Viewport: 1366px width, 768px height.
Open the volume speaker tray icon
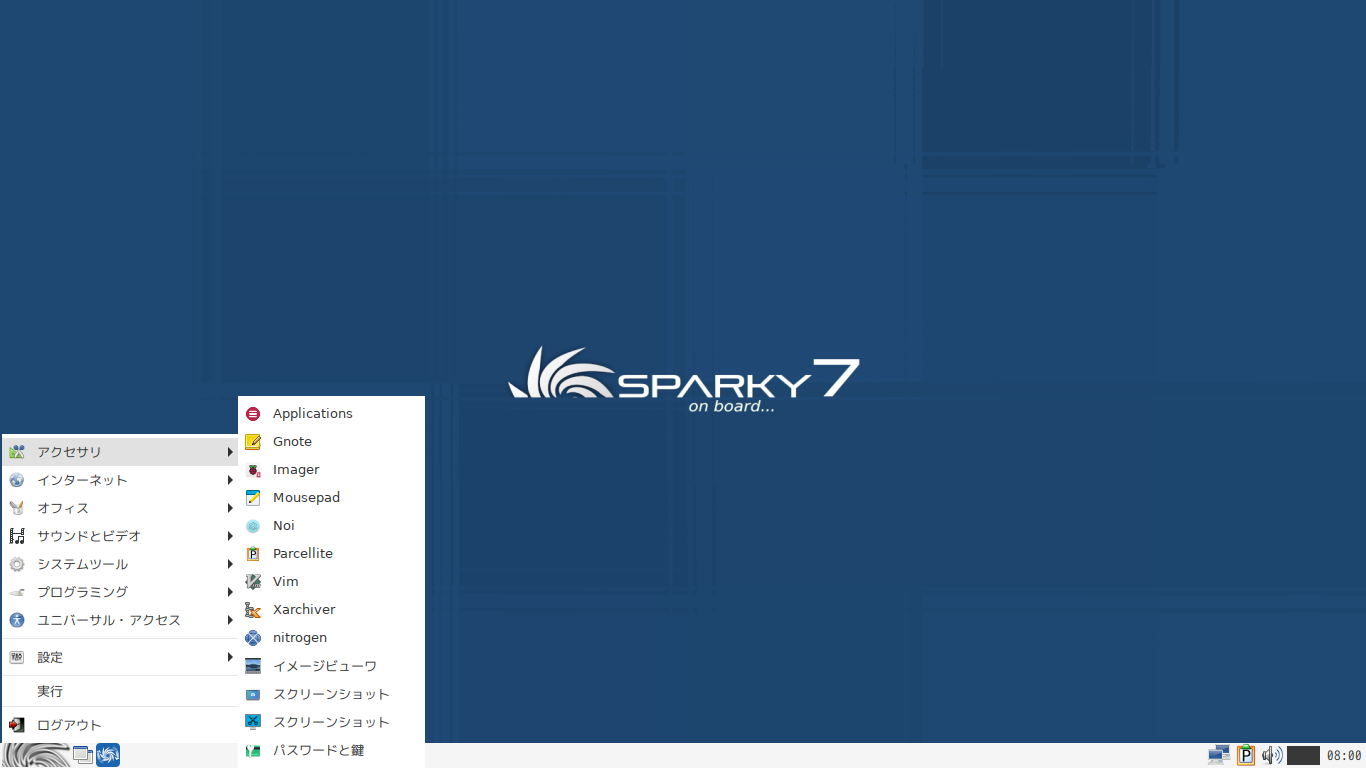1272,755
